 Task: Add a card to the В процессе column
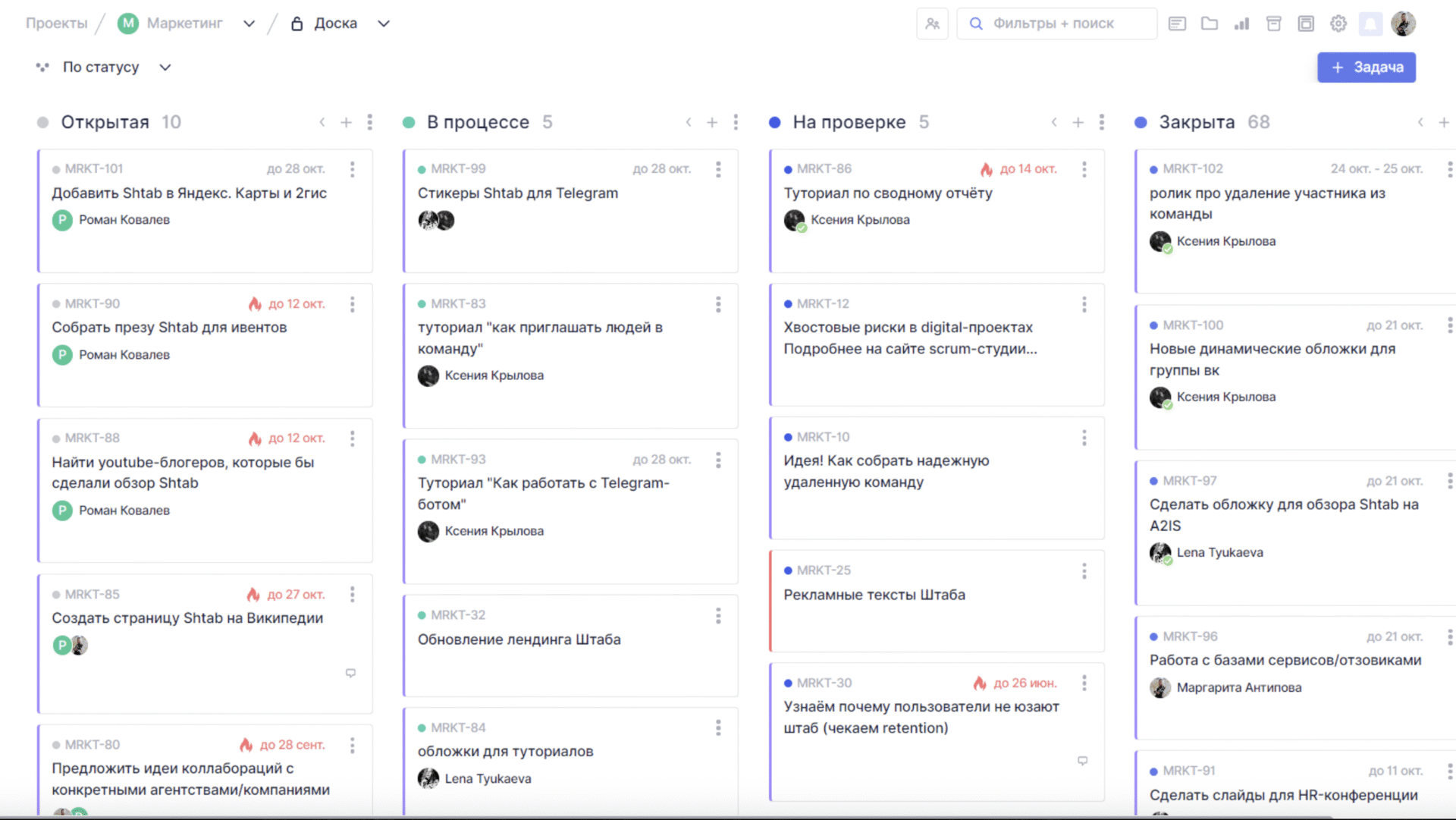(x=712, y=122)
